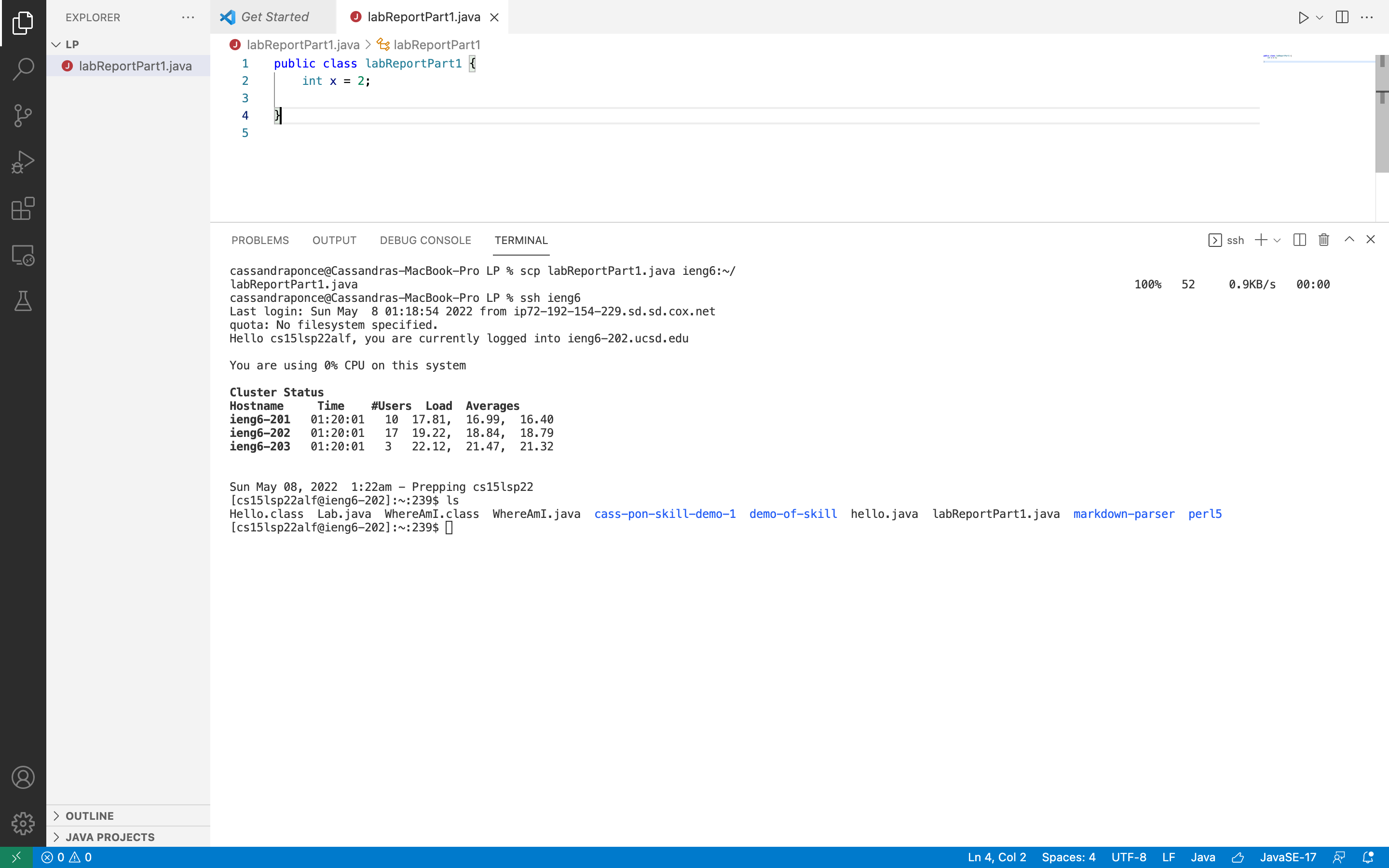The image size is (1389, 868).
Task: Collapse the LP folder in Explorer
Action: [55, 44]
